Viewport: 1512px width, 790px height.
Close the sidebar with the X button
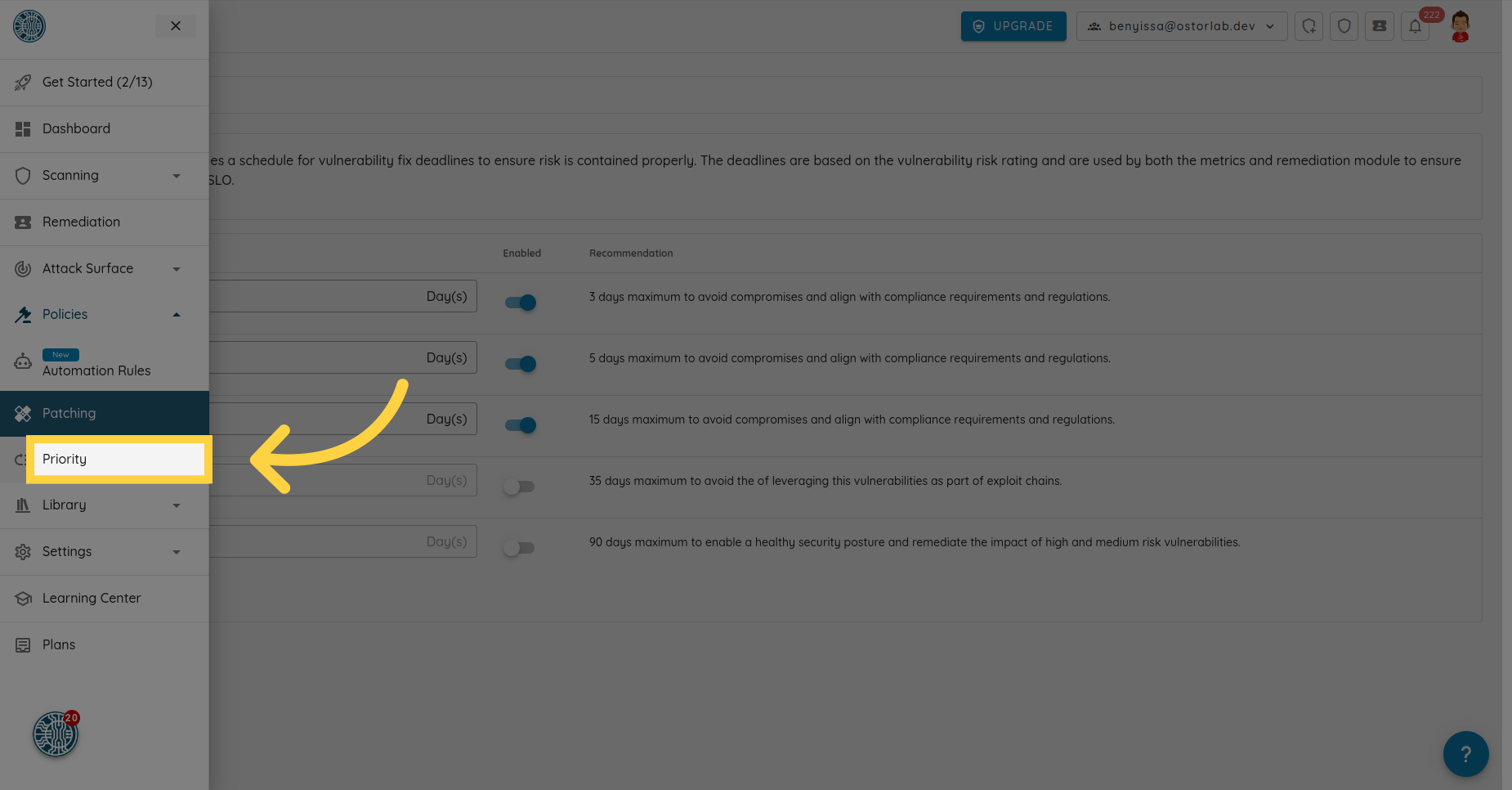tap(176, 26)
